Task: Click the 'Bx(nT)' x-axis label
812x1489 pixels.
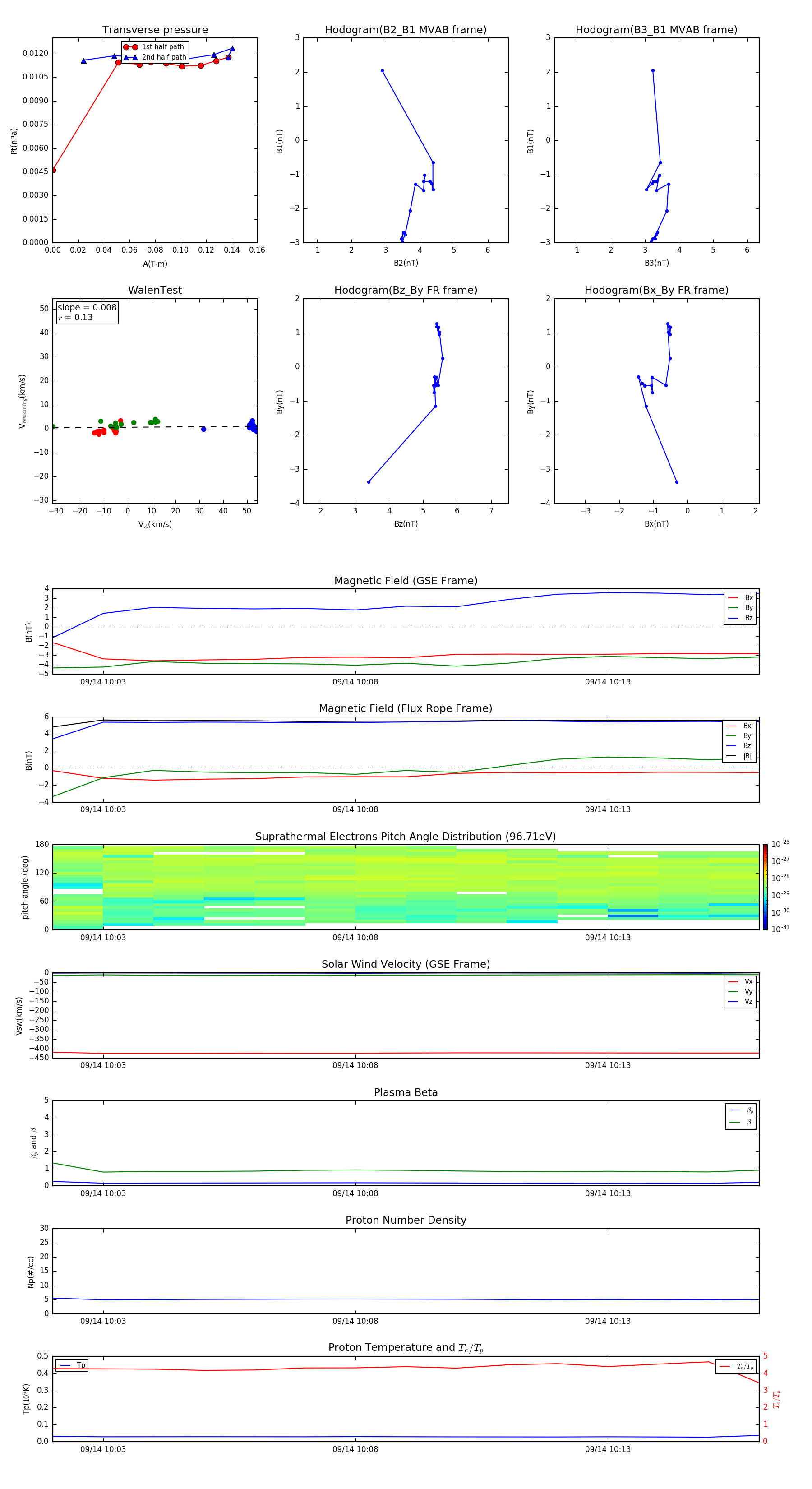Action: click(656, 524)
